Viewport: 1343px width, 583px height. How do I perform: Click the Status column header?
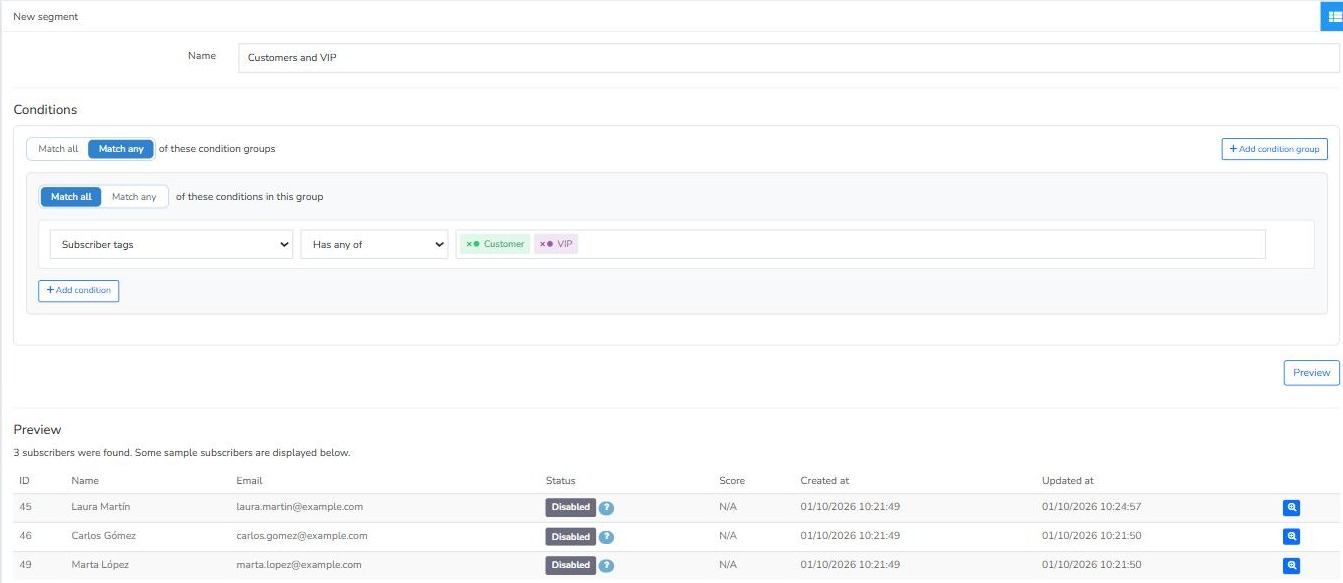[561, 481]
